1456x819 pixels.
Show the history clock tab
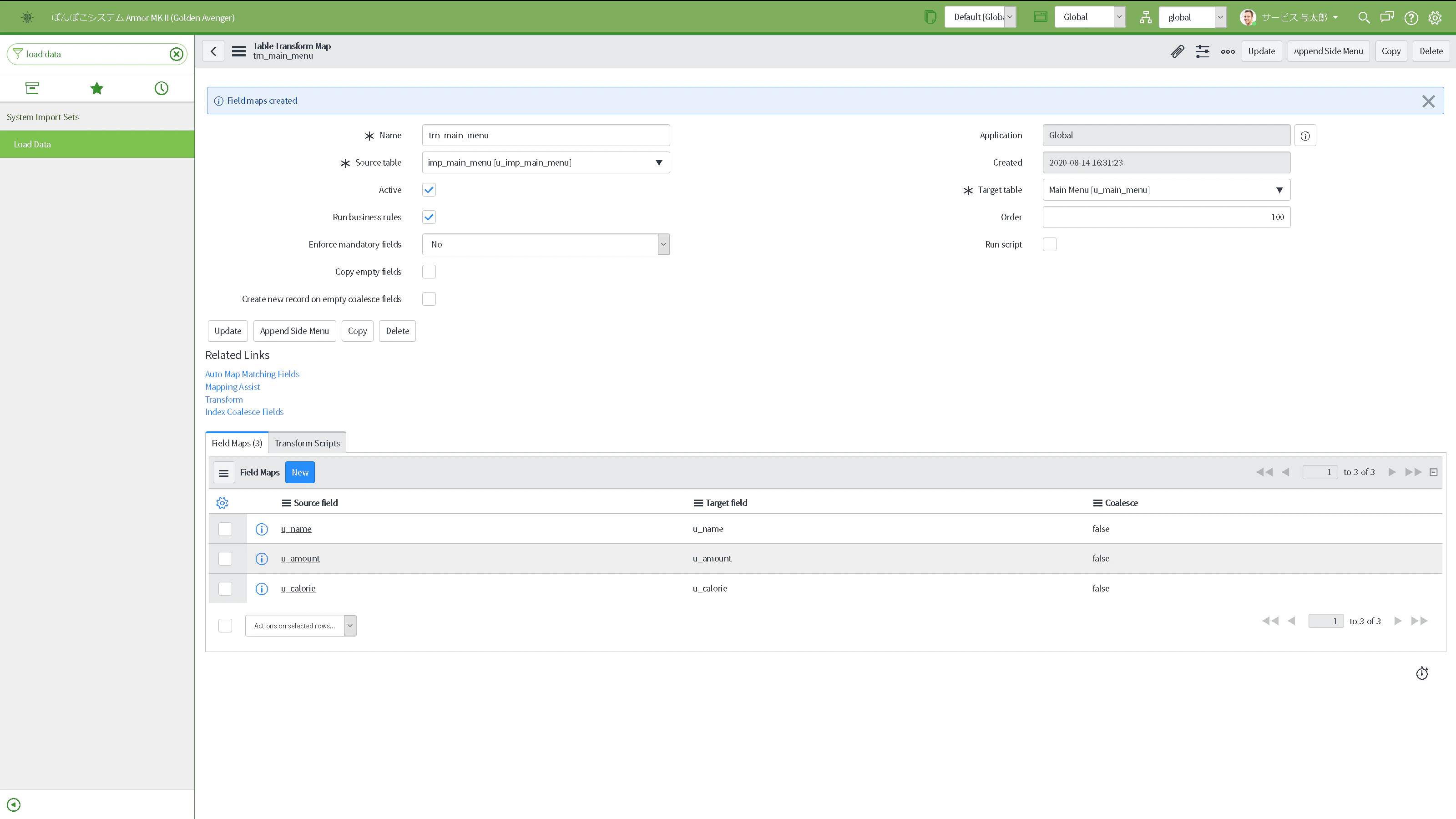tap(162, 88)
